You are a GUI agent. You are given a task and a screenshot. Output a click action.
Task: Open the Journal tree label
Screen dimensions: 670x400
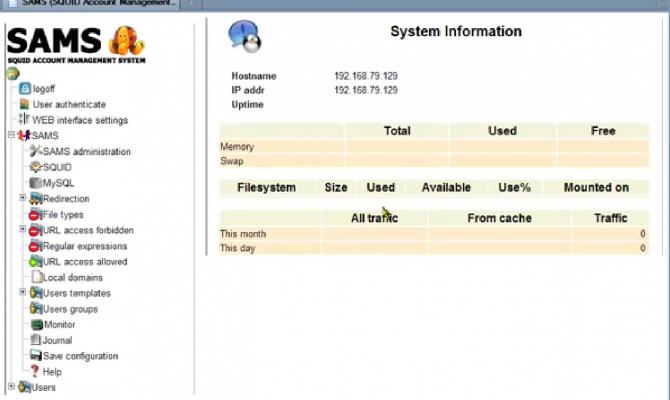coord(57,340)
